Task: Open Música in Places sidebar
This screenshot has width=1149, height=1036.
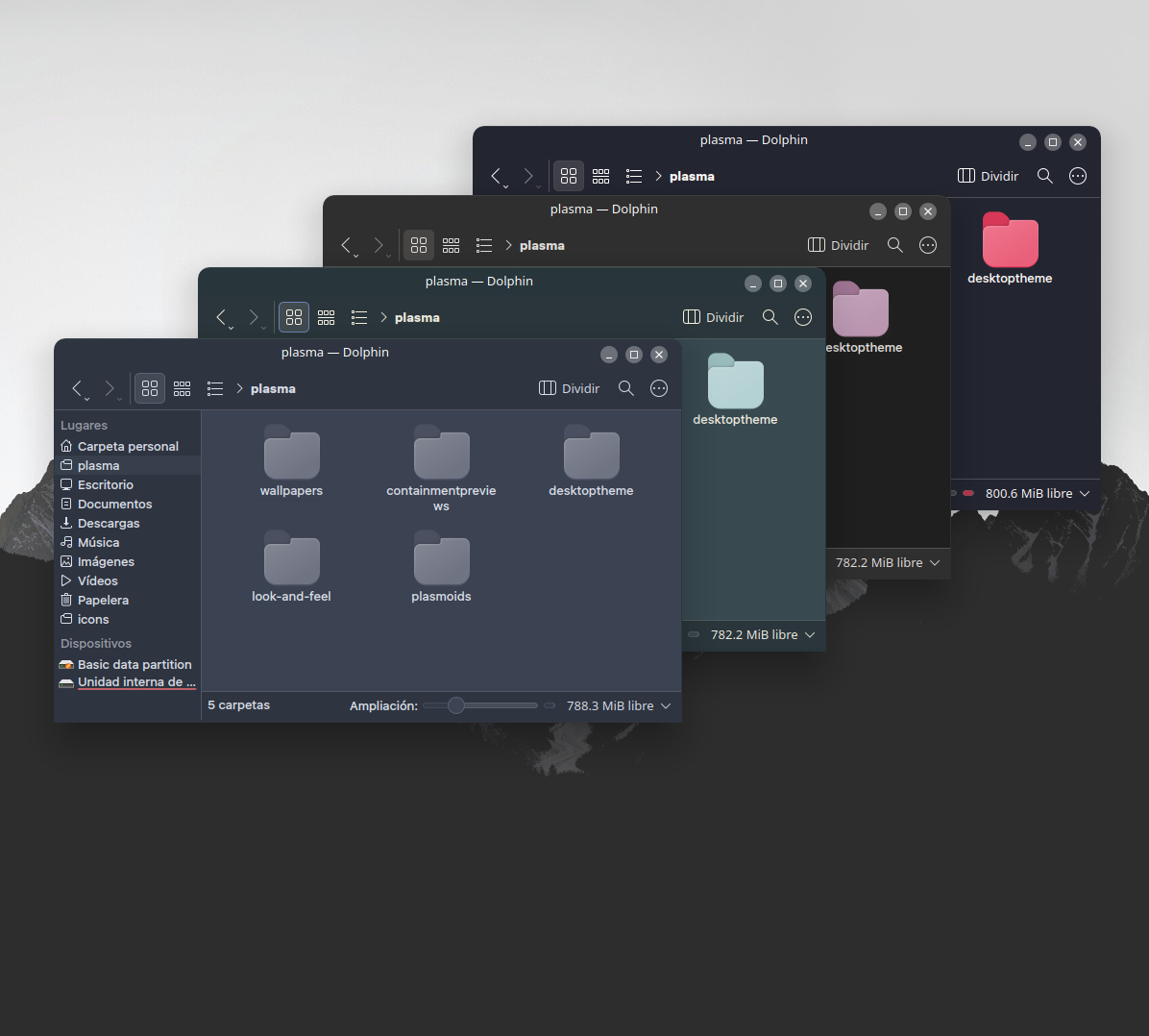Action: click(128, 542)
